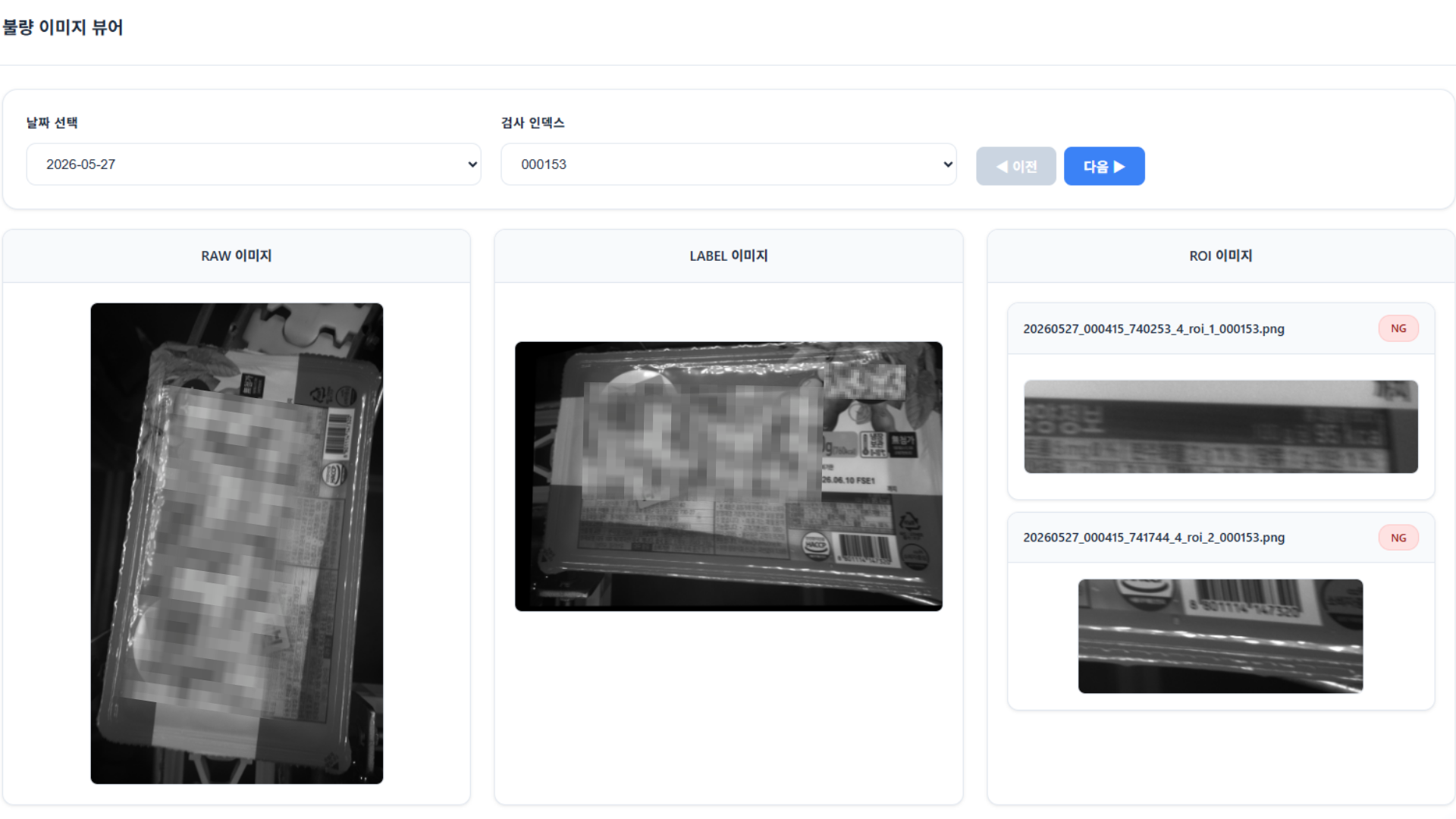This screenshot has width=1456, height=819.
Task: Click the LABEL 이미지 panel header
Action: tap(729, 256)
